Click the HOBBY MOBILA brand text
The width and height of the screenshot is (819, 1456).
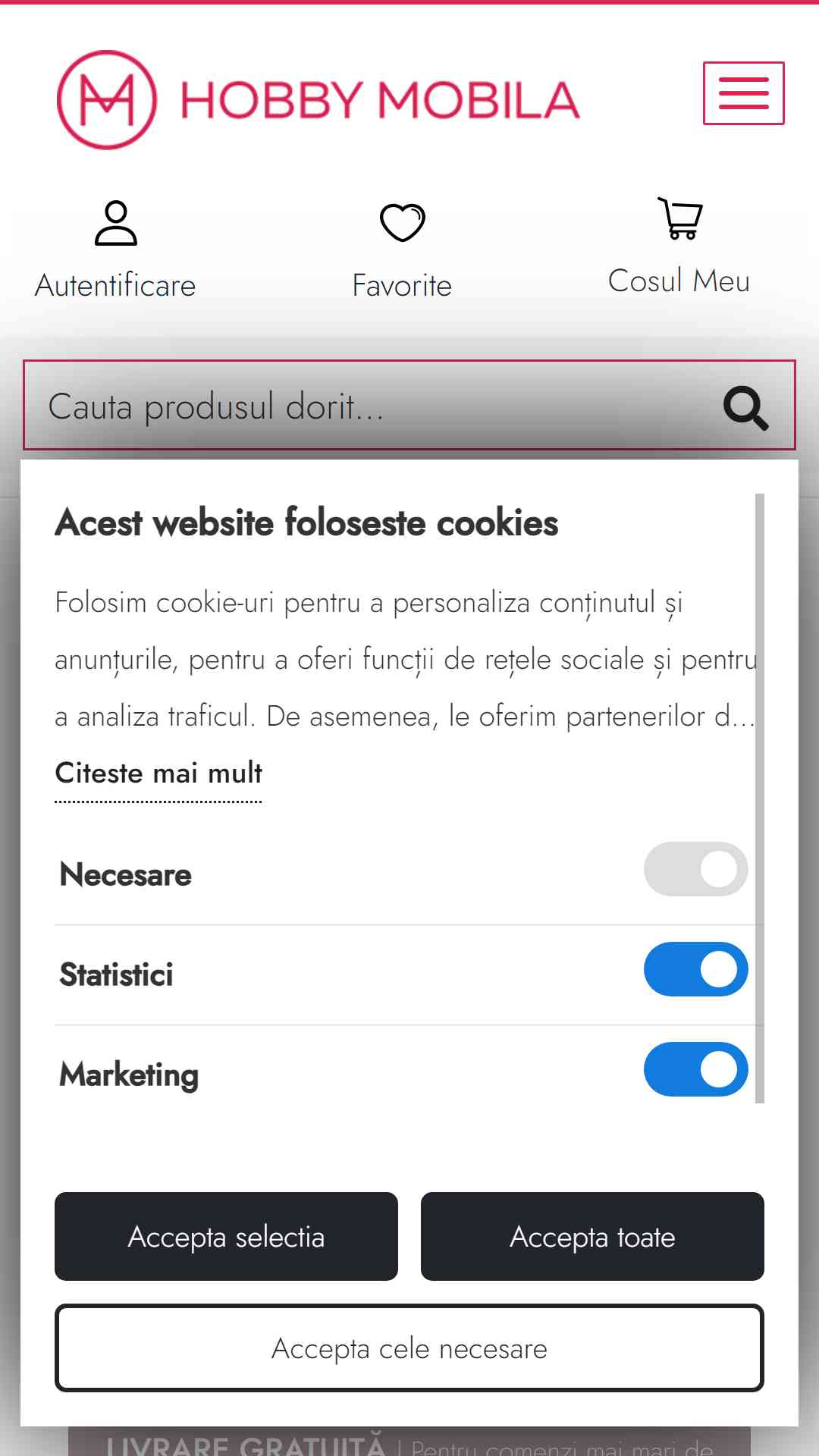click(380, 100)
